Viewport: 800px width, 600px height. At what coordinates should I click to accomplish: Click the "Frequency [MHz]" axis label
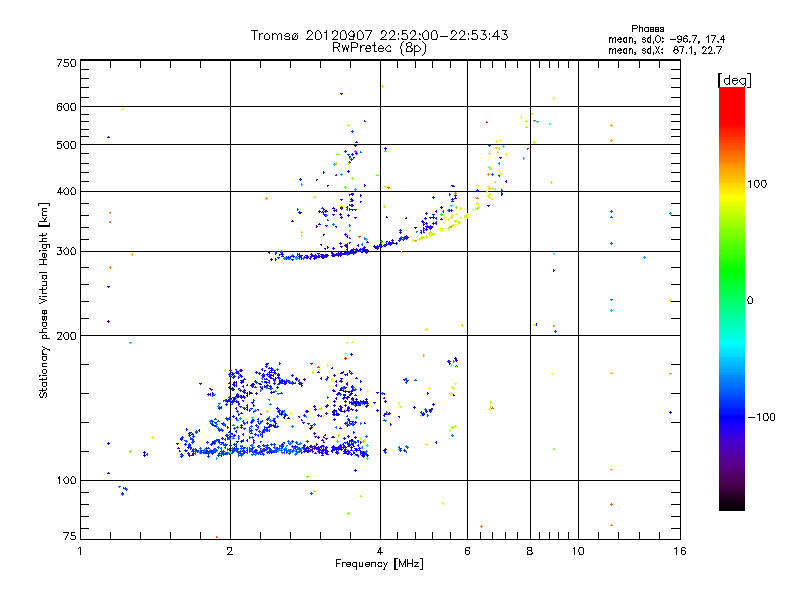pyautogui.click(x=379, y=564)
